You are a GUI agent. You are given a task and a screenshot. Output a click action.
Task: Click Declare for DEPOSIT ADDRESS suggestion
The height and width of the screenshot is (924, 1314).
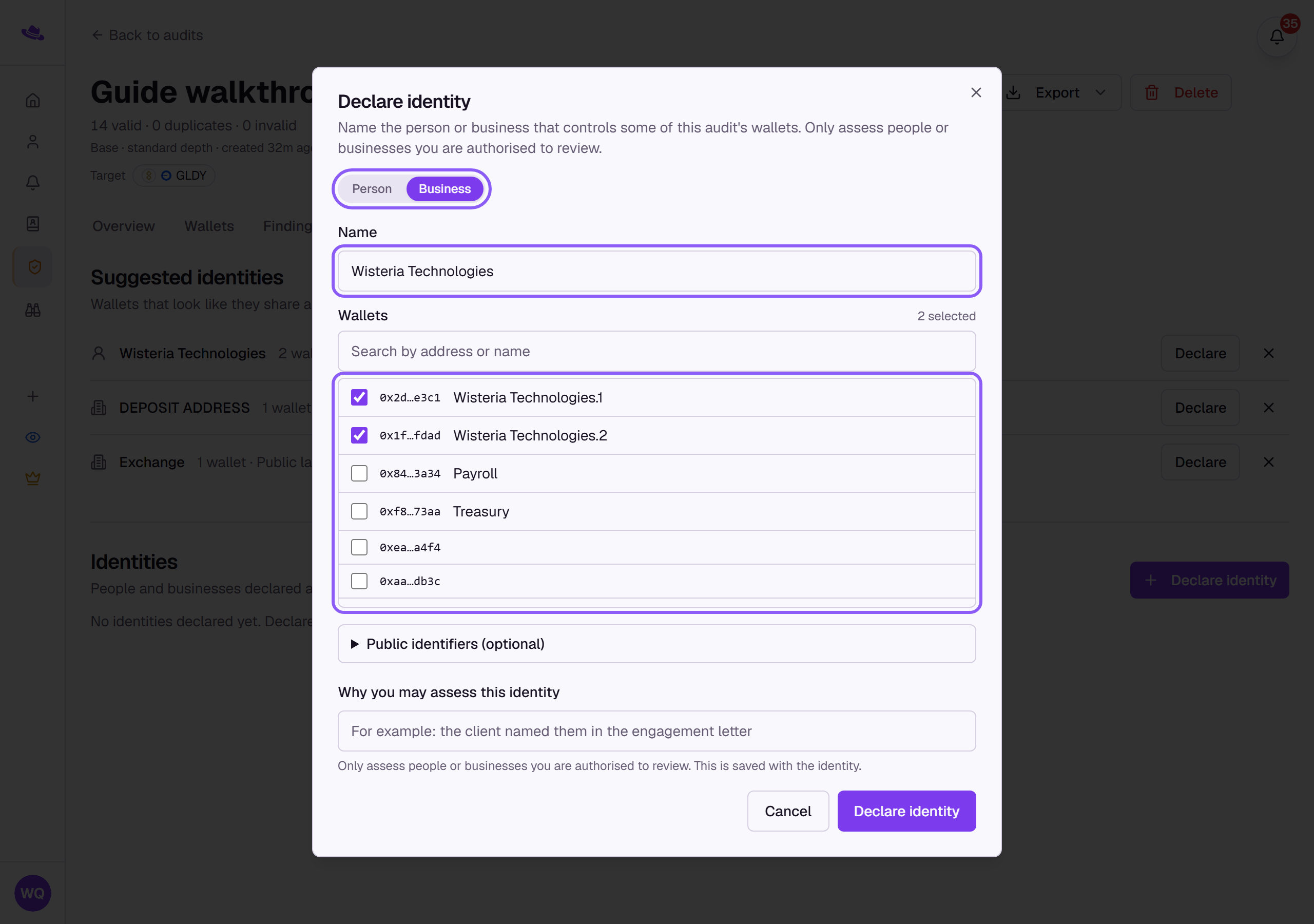(x=1200, y=408)
